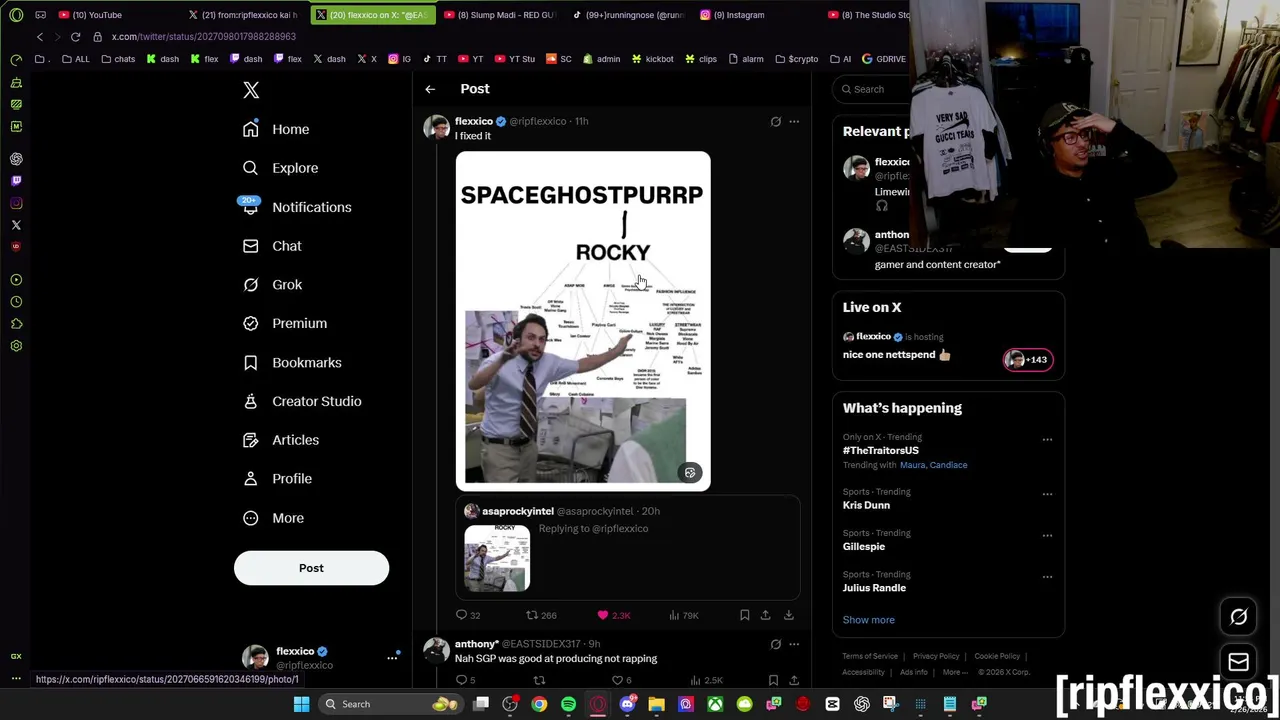This screenshot has height=720, width=1280.
Task: Open the IG bookmark in bookmarks bar
Action: click(x=399, y=59)
